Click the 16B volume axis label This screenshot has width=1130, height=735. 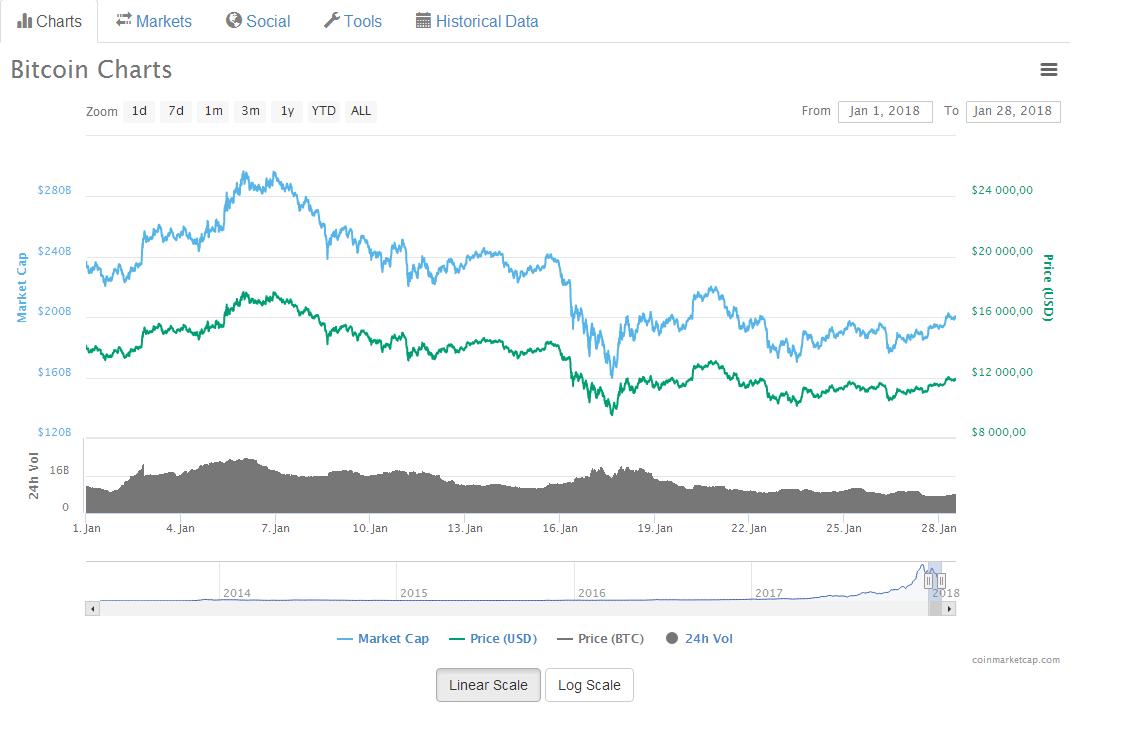(x=59, y=471)
